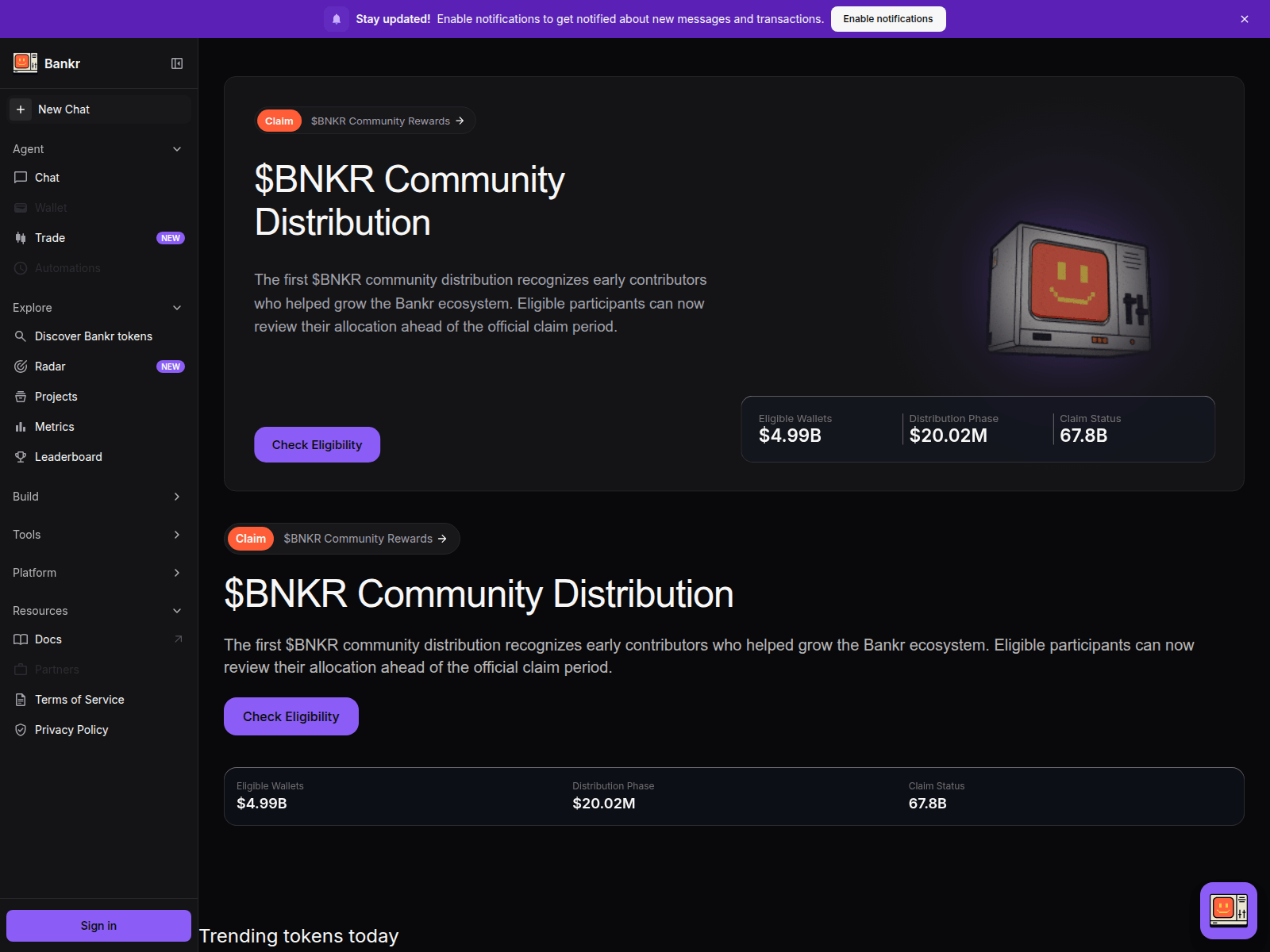Click the Enable notifications button

(x=888, y=19)
